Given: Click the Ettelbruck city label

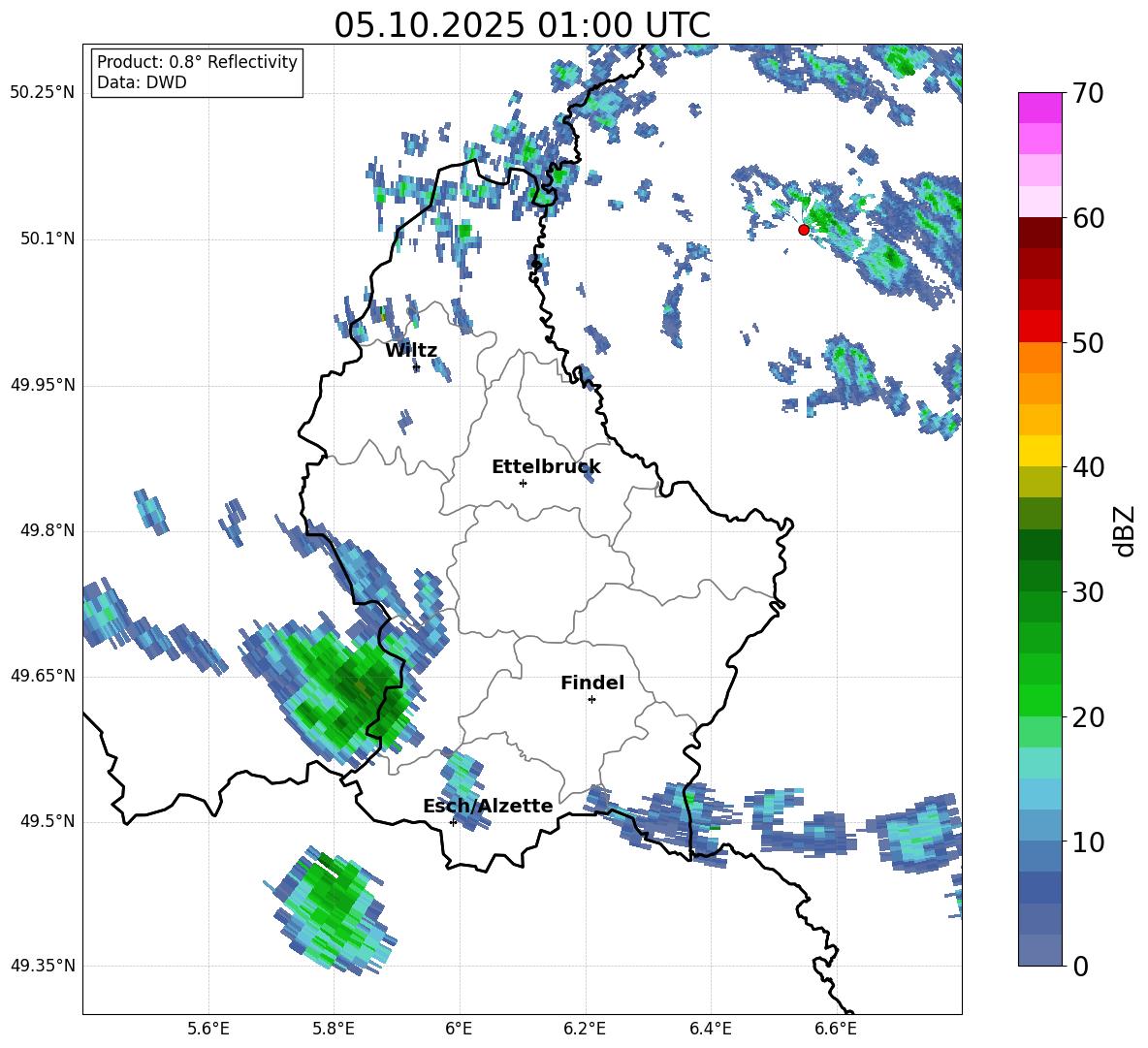Looking at the screenshot, I should pos(546,467).
